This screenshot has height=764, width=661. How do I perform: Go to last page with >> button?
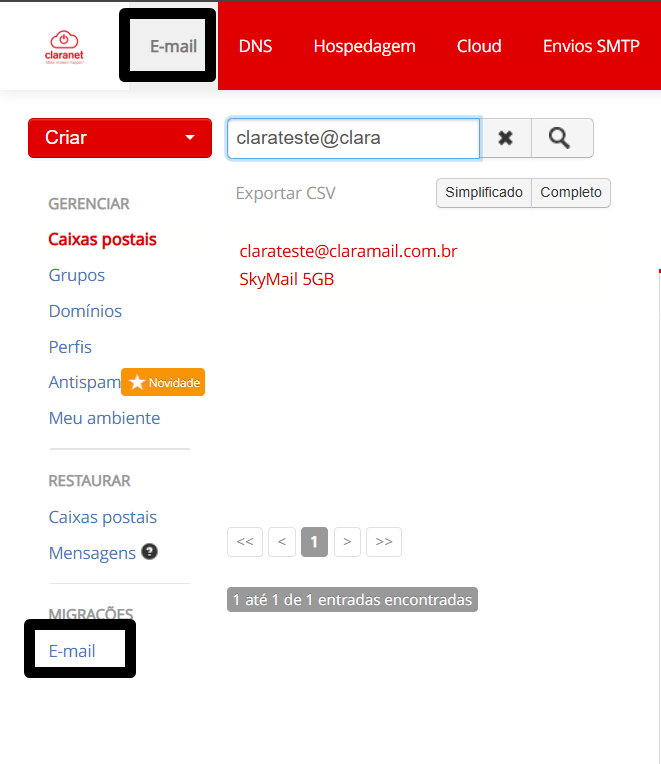[383, 542]
